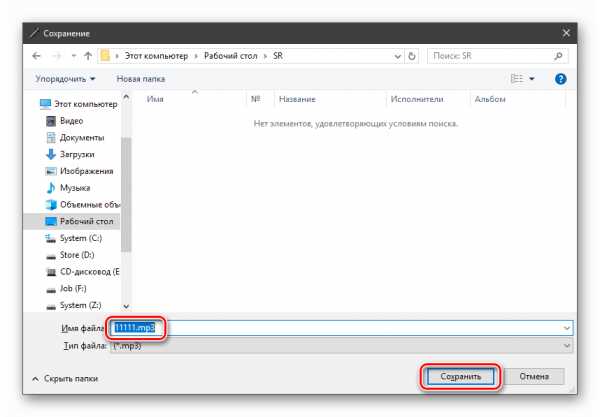Viewport: 600px width, 417px height.
Task: Click the Видео folder icon
Action: [x=51, y=121]
